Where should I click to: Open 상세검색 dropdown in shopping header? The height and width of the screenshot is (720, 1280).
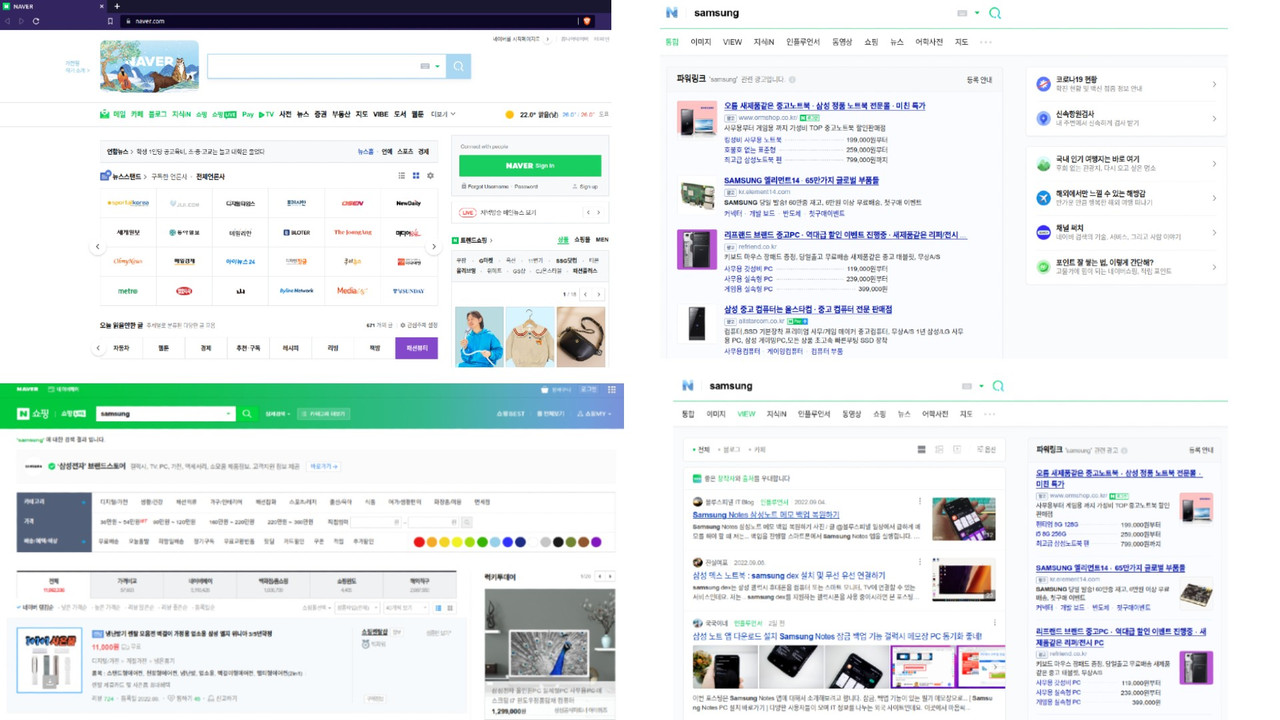[277, 413]
